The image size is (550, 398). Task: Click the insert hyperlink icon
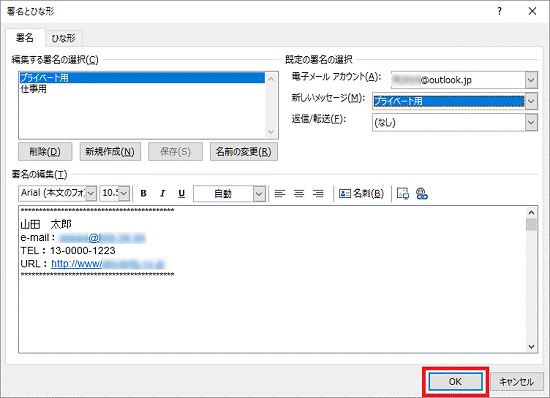(x=422, y=194)
